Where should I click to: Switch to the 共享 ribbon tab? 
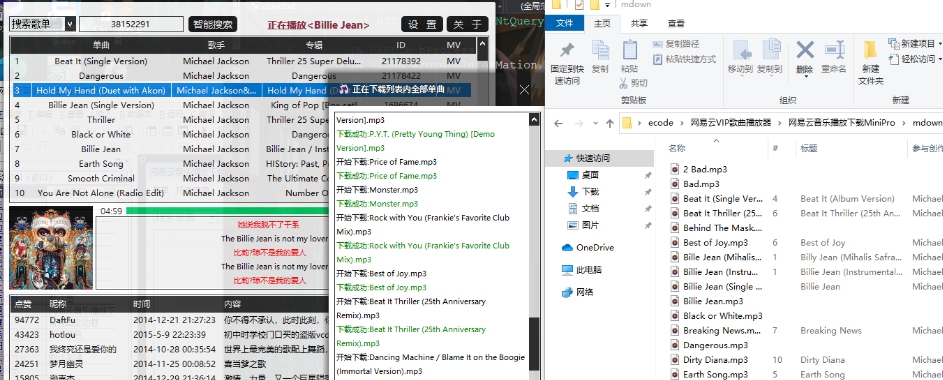click(x=639, y=23)
